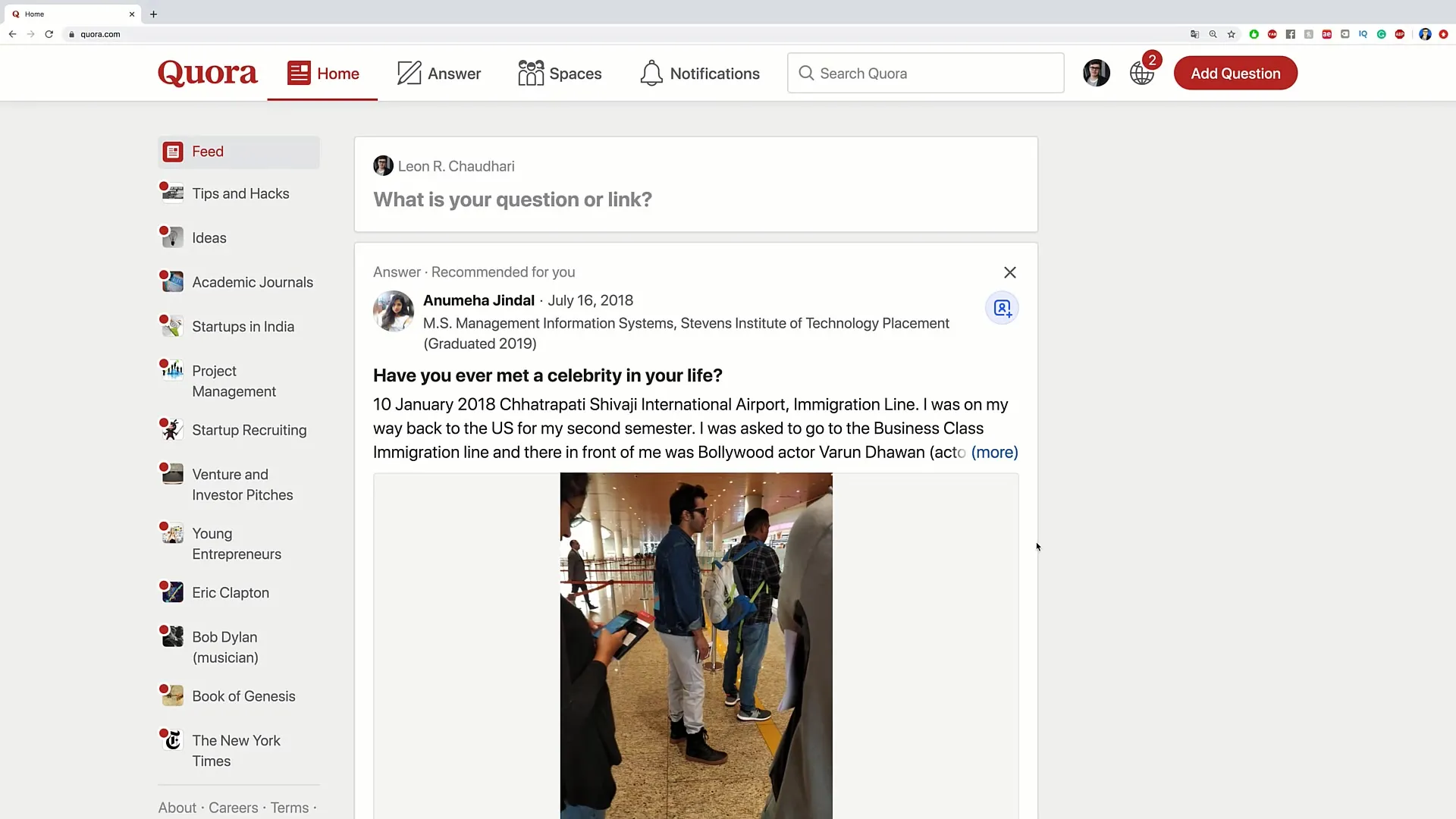Click the Add Question button
1456x819 pixels.
[1236, 73]
